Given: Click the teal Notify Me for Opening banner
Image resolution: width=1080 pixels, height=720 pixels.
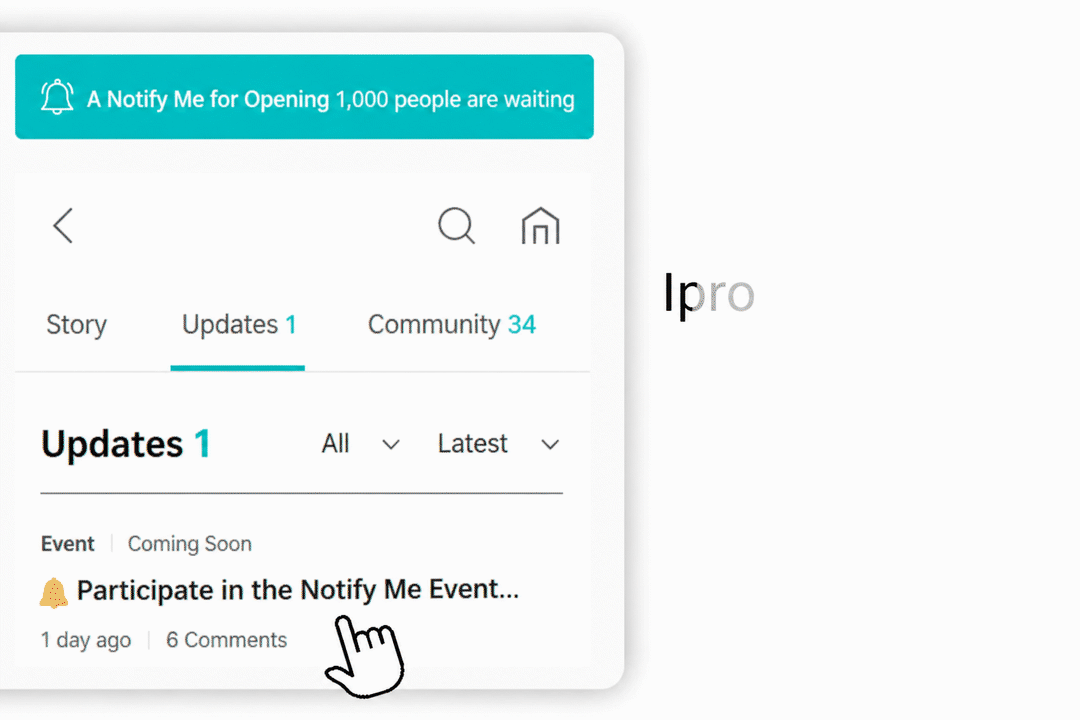Looking at the screenshot, I should (304, 97).
